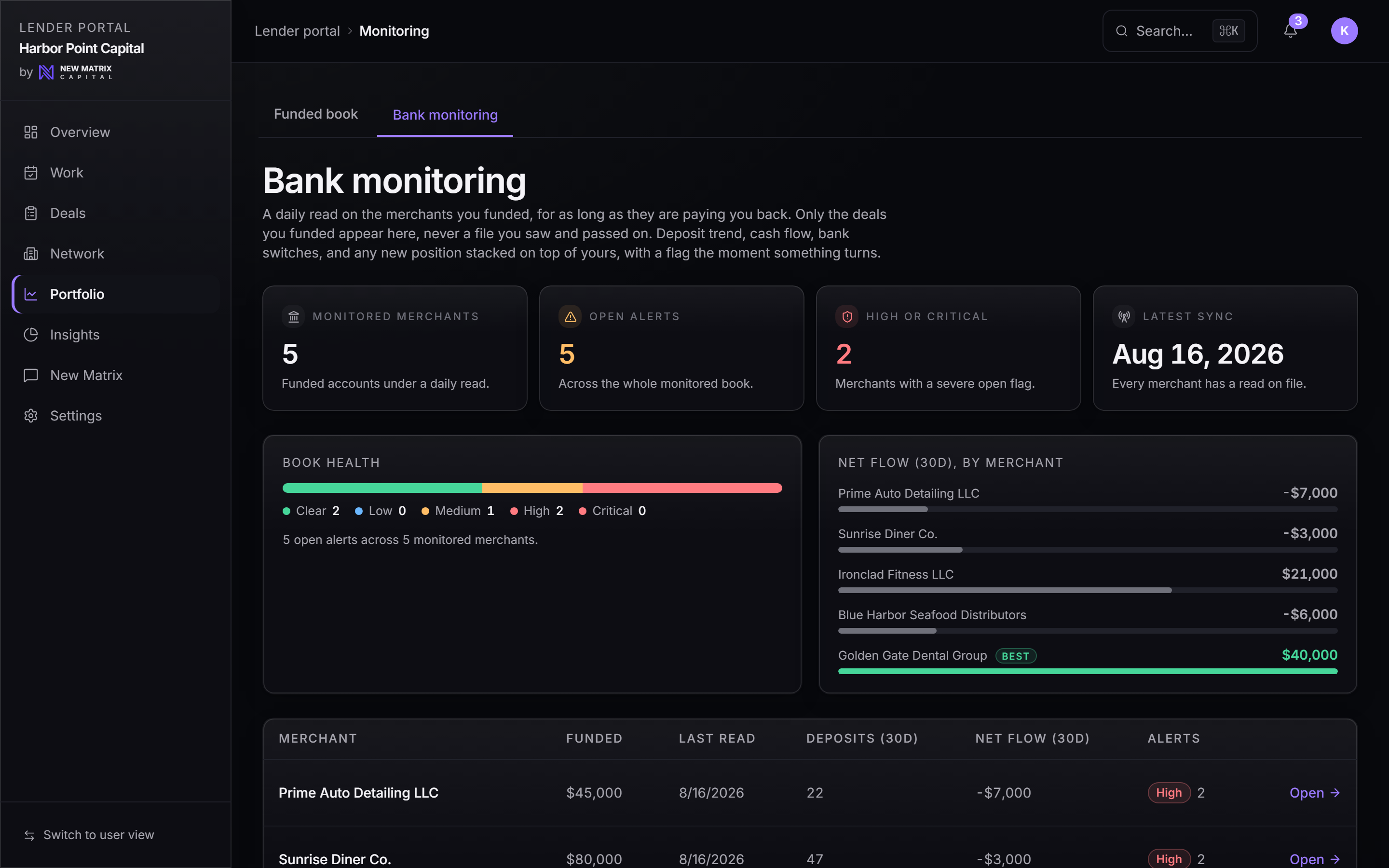Image resolution: width=1389 pixels, height=868 pixels.
Task: Click the ALERTS column header
Action: 1174,739
